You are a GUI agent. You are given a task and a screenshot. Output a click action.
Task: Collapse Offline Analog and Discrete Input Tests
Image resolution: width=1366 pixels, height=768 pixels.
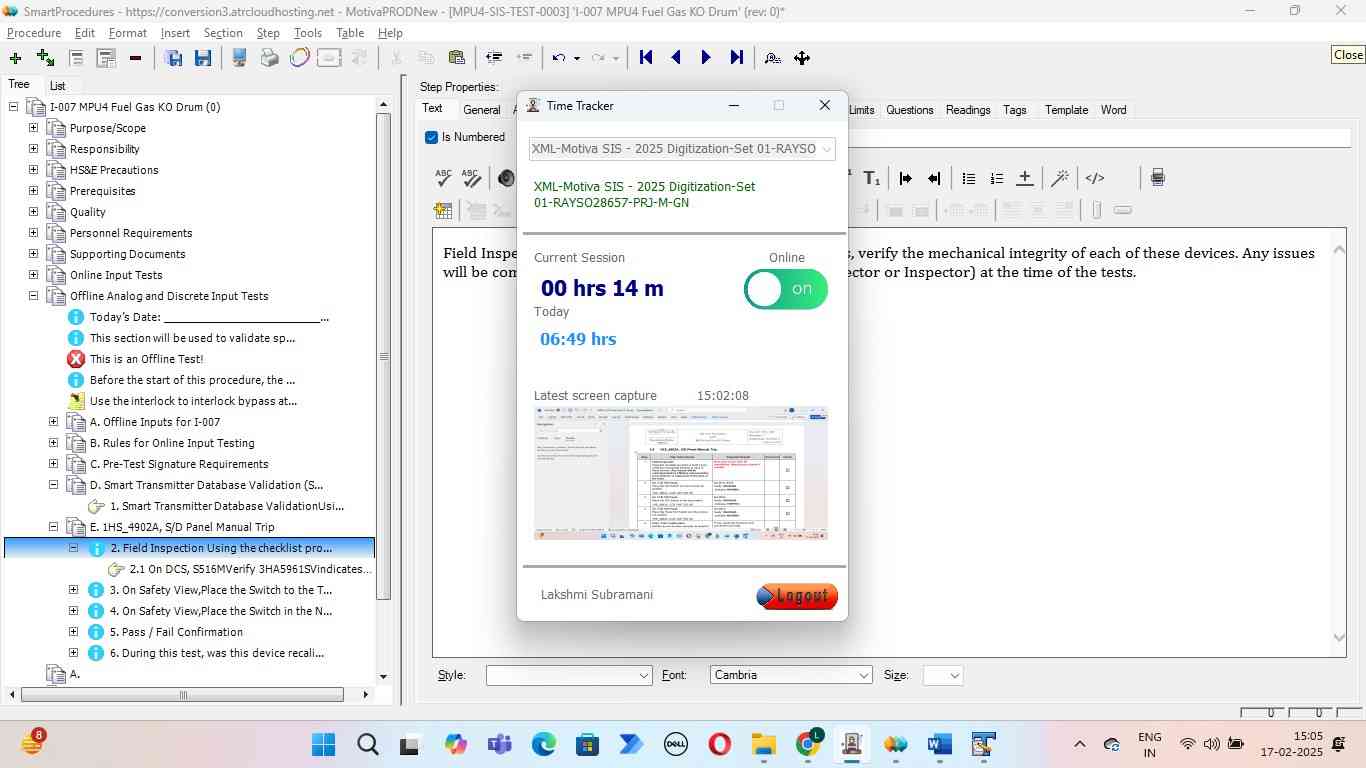(34, 296)
